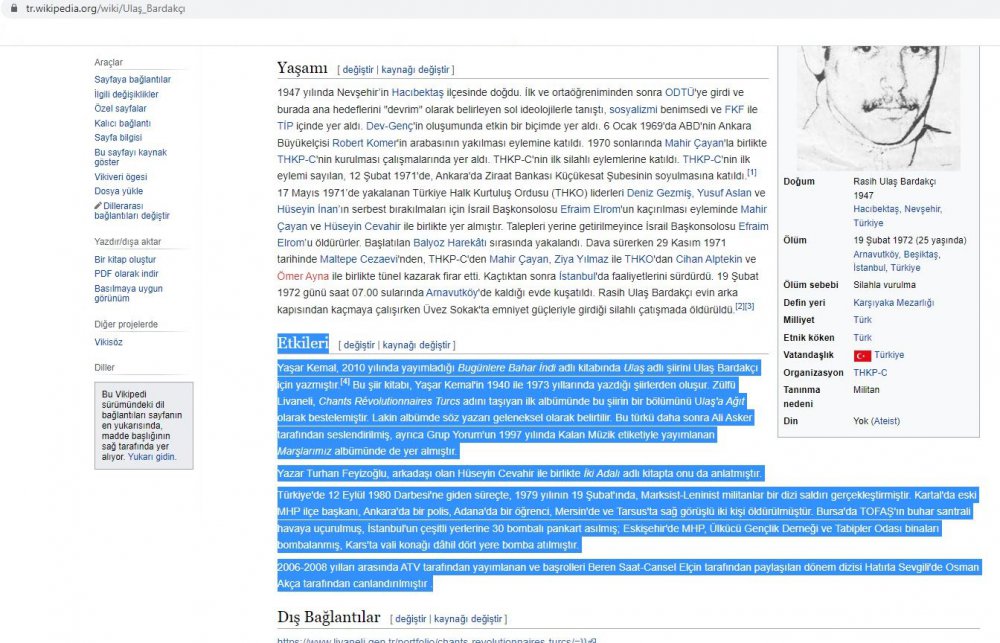1000x643 pixels.
Task: Go to İlgili değişiklikler
Action: [126, 94]
